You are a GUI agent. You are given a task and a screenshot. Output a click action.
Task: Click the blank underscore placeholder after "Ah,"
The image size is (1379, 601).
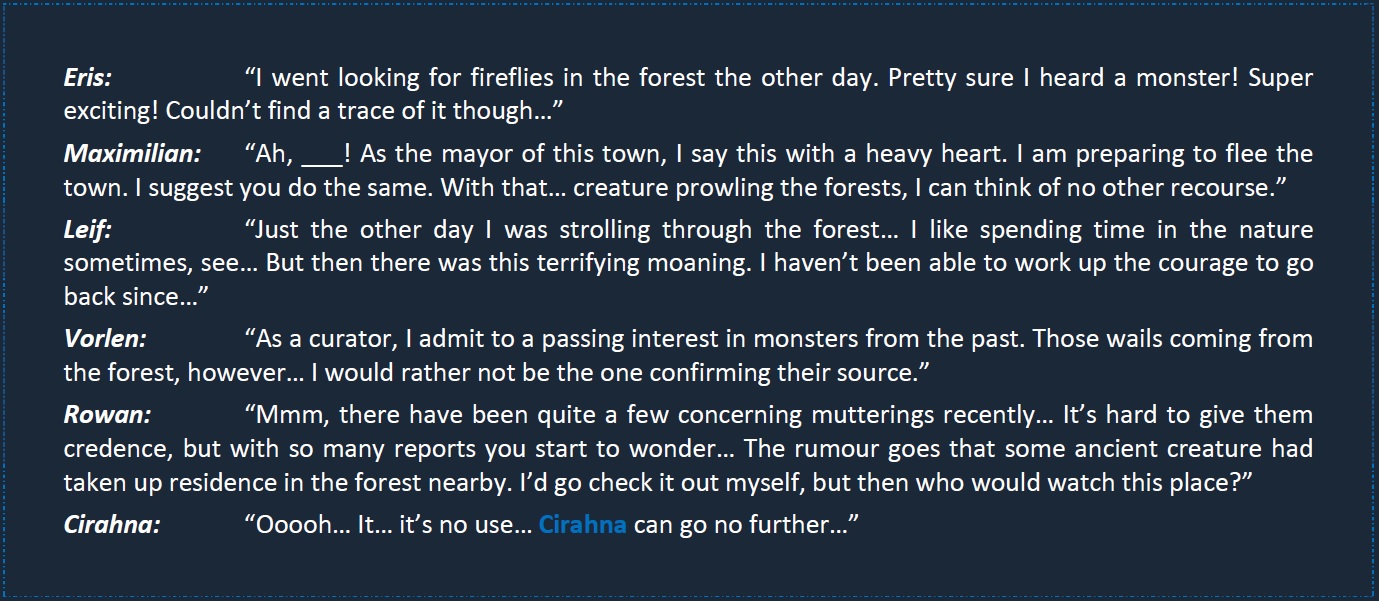point(321,154)
